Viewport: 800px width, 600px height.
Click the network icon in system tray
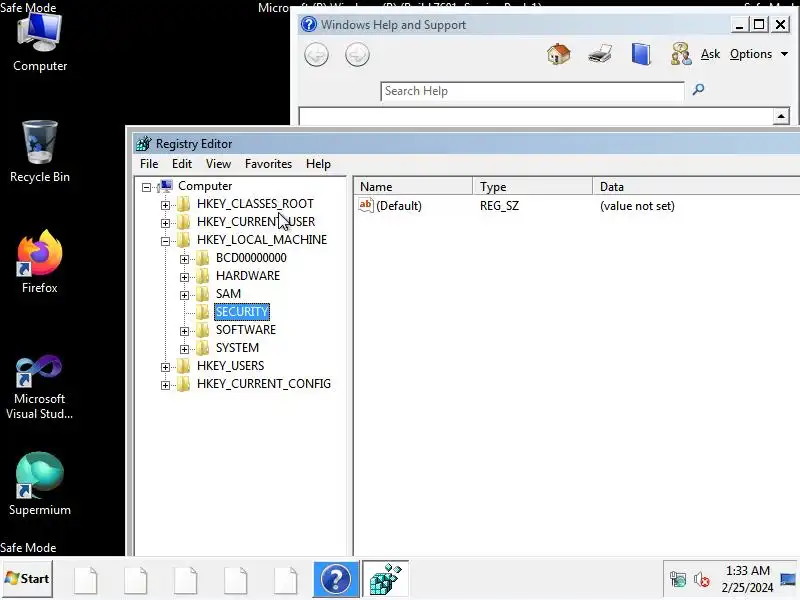(x=678, y=580)
